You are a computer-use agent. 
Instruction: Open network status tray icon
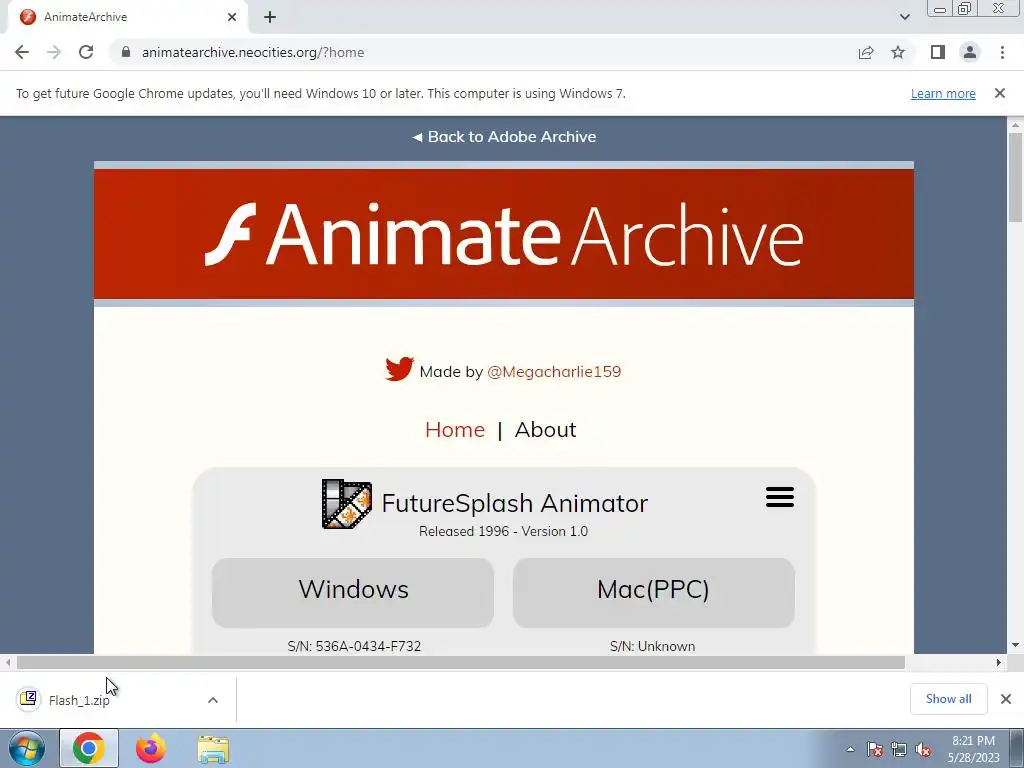[899, 750]
